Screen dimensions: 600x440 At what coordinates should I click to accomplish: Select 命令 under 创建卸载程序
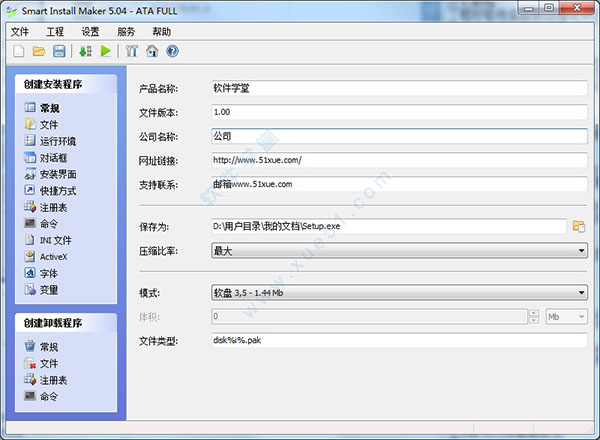(49, 396)
